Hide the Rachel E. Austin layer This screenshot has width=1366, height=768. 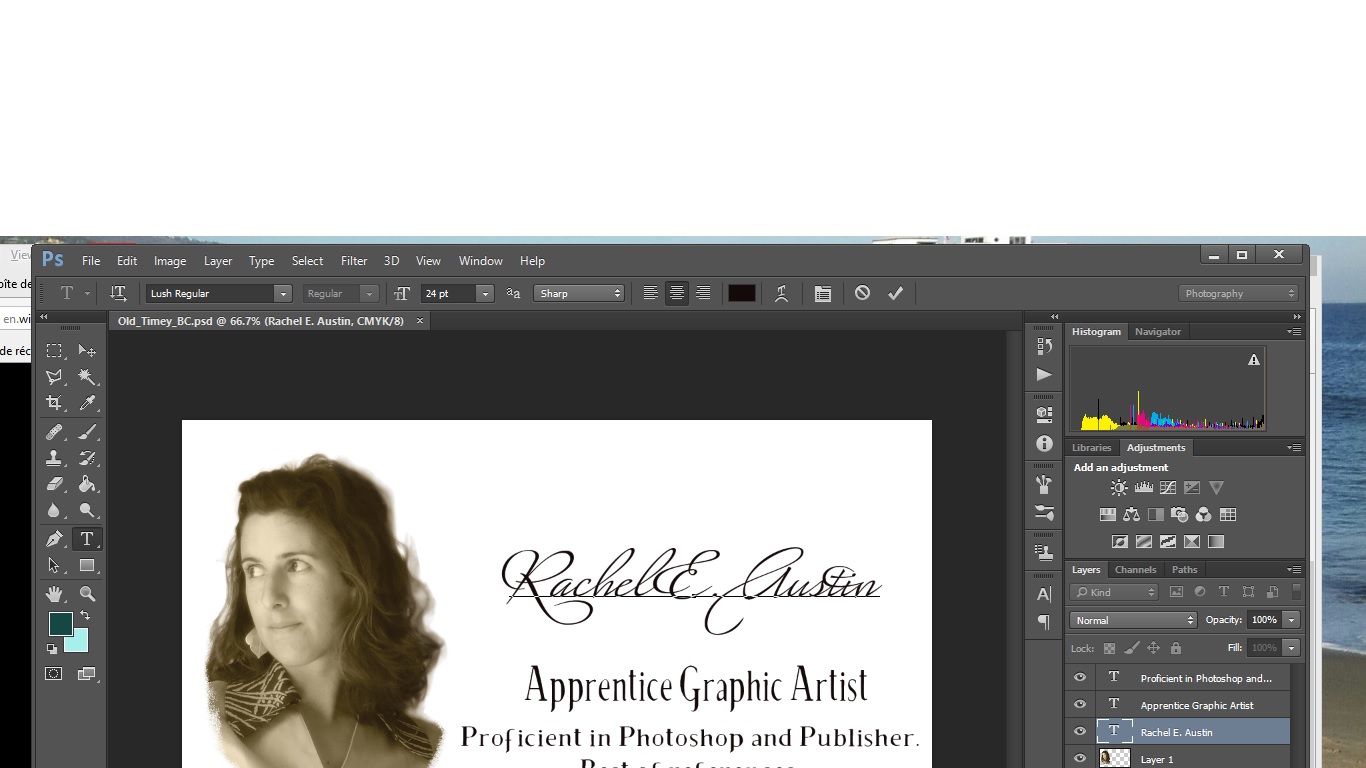pyautogui.click(x=1080, y=732)
